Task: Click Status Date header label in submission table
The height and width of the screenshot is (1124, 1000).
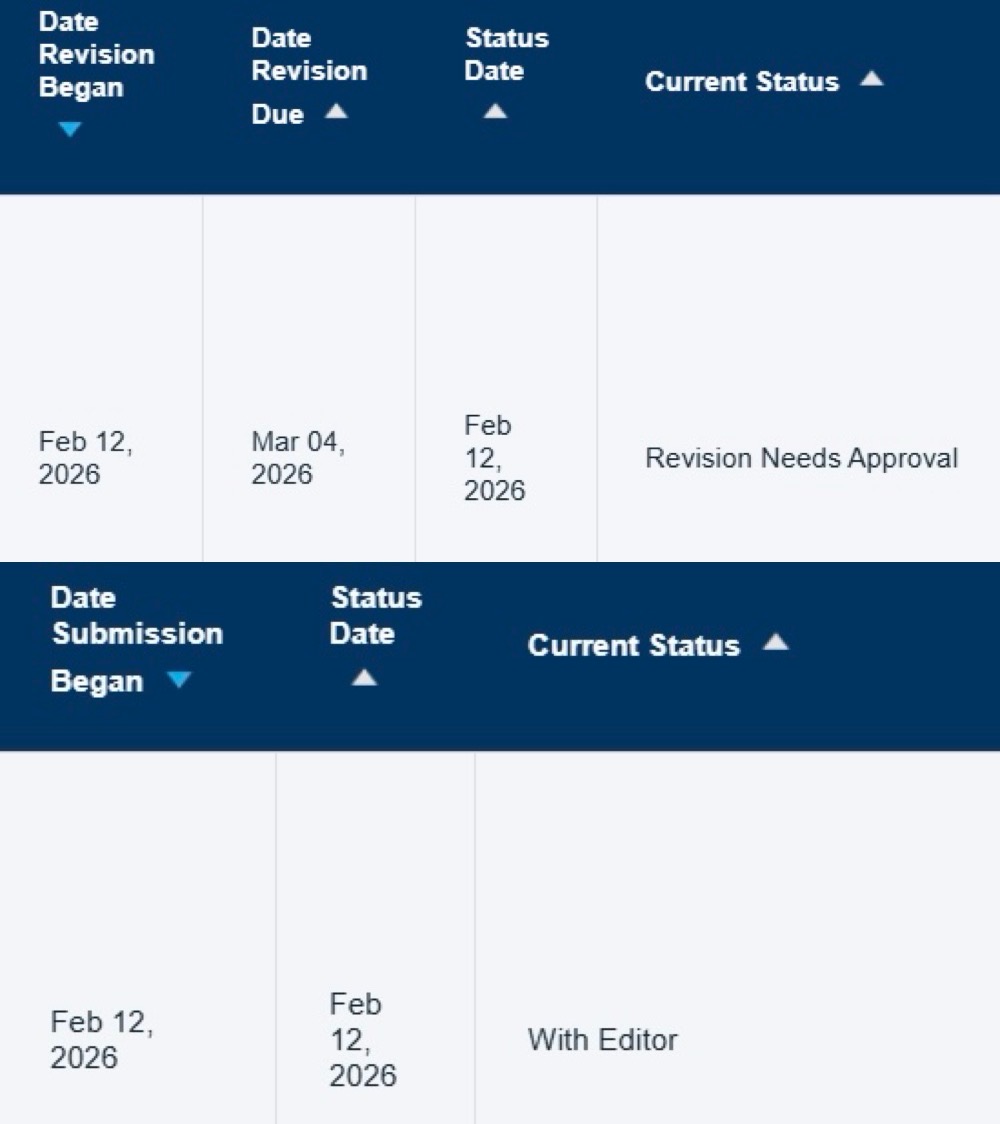Action: [375, 615]
